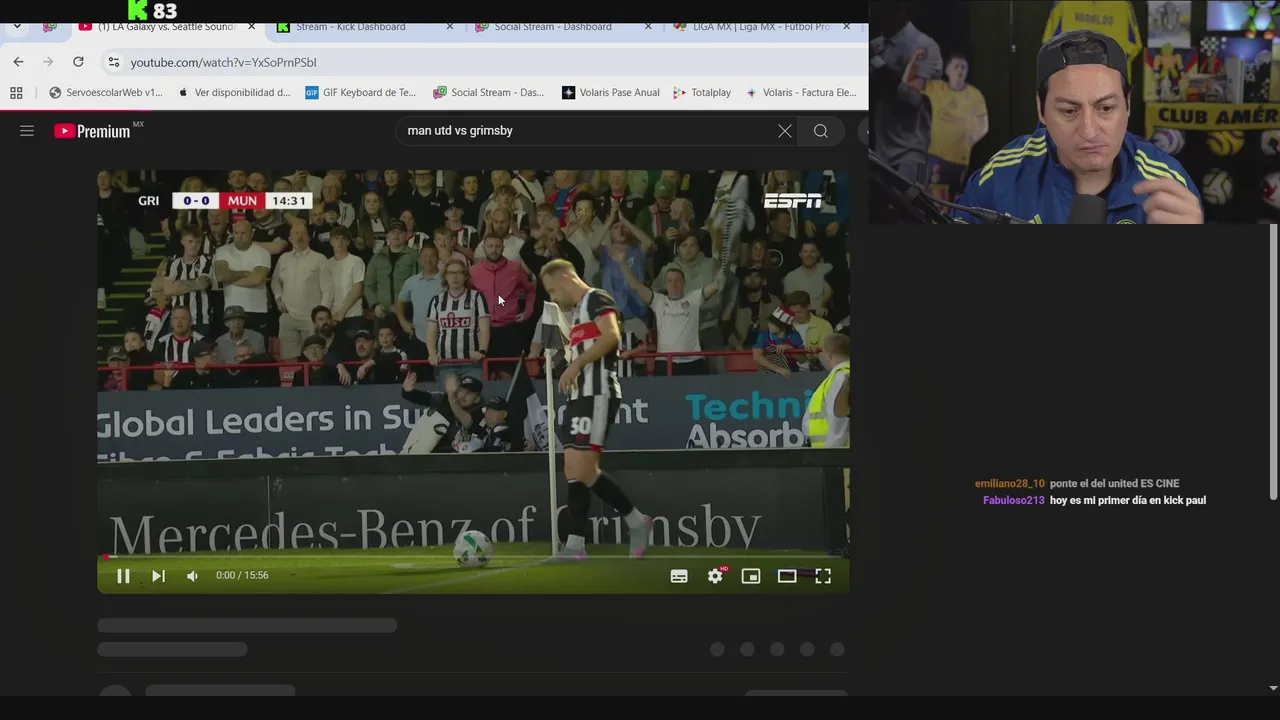This screenshot has width=1280, height=720.
Task: Select the browser address bar URL
Action: 223,62
